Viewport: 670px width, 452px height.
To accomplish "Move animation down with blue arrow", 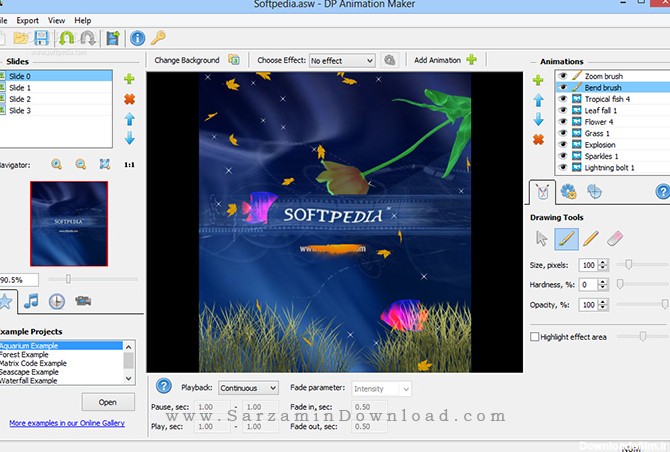I will coord(538,120).
